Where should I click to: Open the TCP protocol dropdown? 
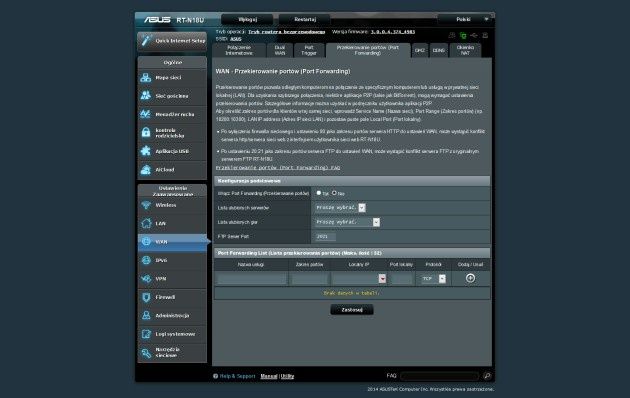434,279
